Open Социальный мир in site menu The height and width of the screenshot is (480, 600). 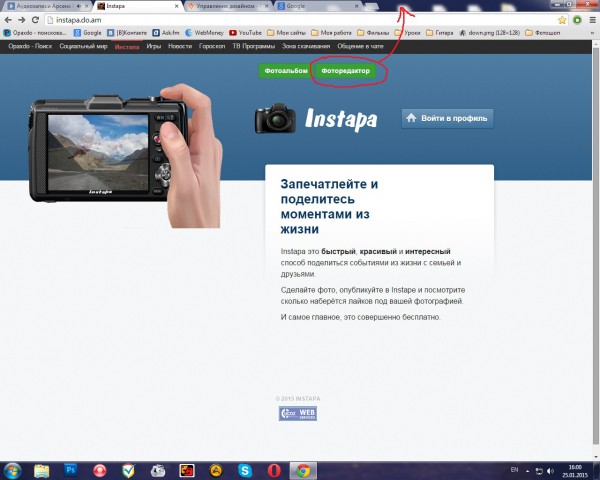pyautogui.click(x=83, y=46)
